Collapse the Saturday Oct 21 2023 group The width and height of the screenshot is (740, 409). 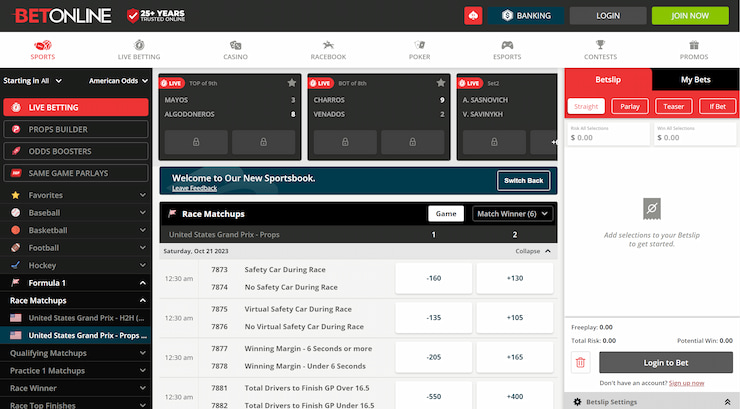coord(533,251)
